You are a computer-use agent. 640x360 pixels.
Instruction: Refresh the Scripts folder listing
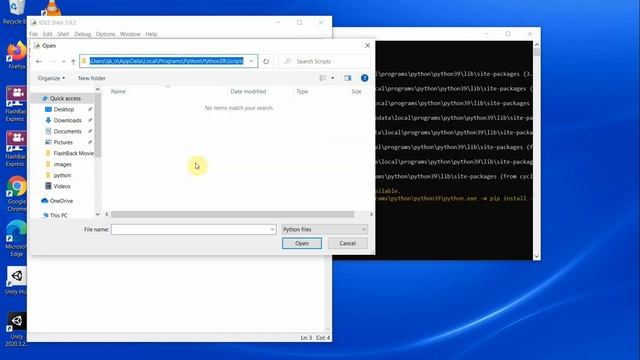pos(266,61)
